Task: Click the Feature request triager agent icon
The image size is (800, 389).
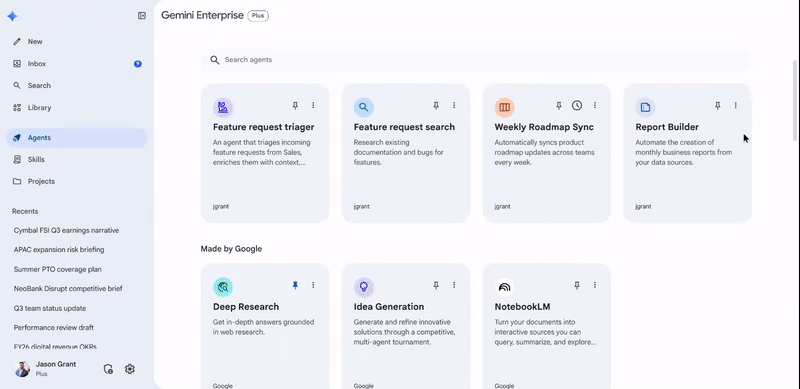Action: [x=223, y=107]
